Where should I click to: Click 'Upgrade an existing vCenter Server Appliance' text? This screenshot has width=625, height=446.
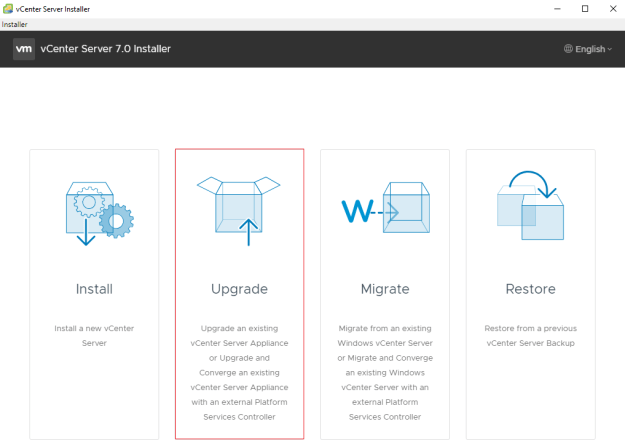tap(239, 336)
